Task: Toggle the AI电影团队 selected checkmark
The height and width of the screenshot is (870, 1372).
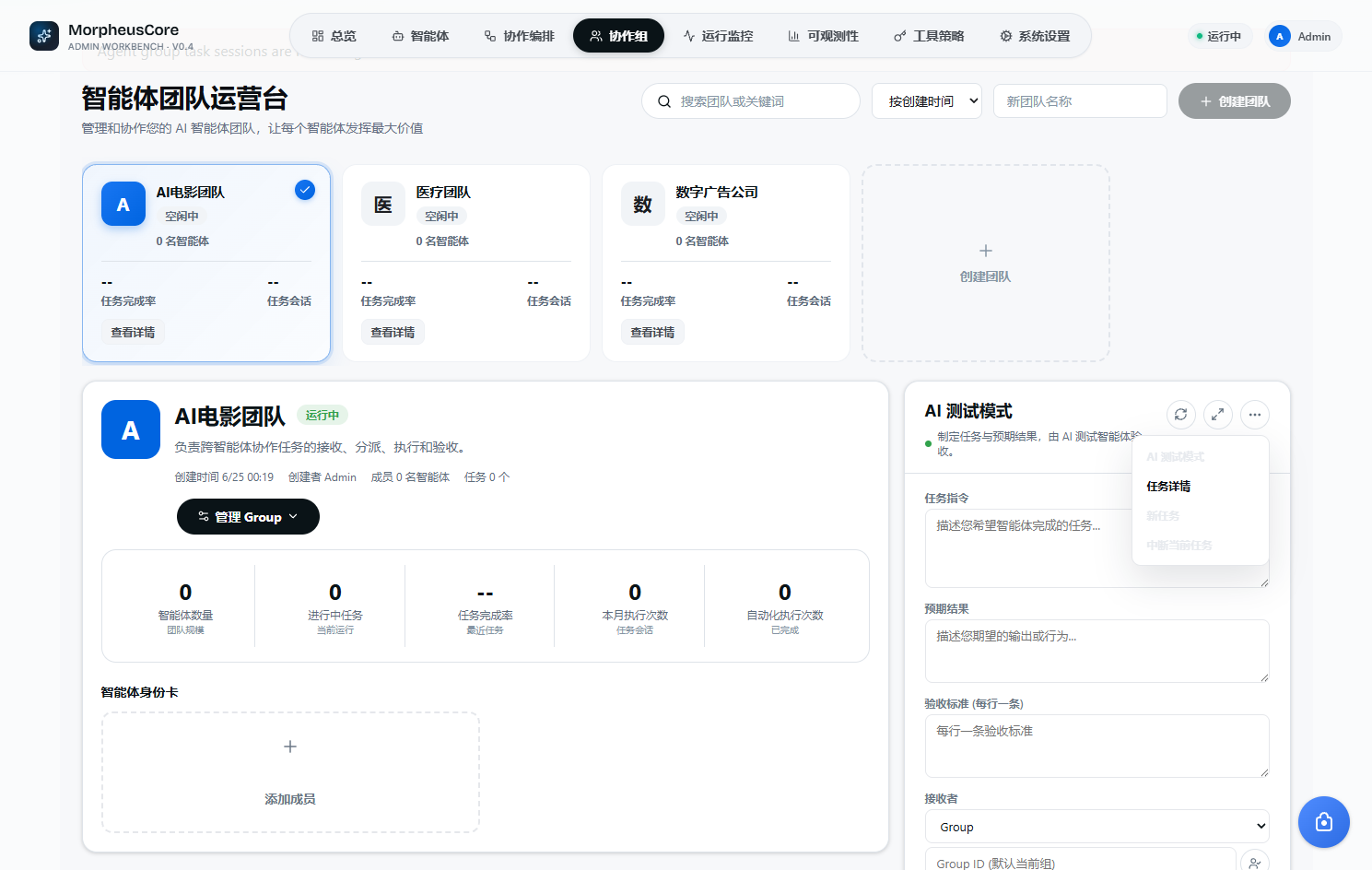Action: [x=305, y=190]
